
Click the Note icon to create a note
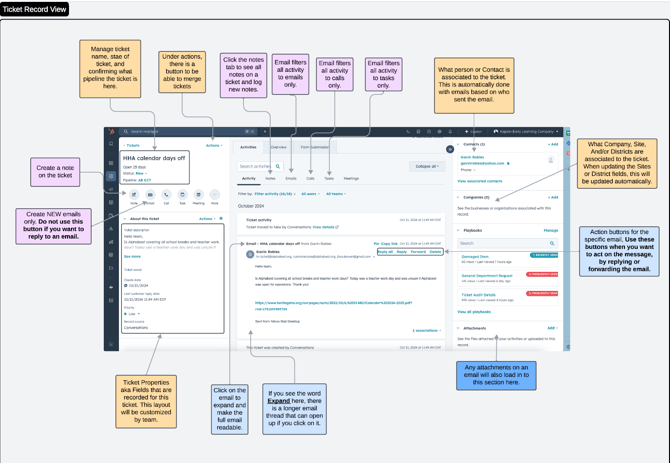134,195
